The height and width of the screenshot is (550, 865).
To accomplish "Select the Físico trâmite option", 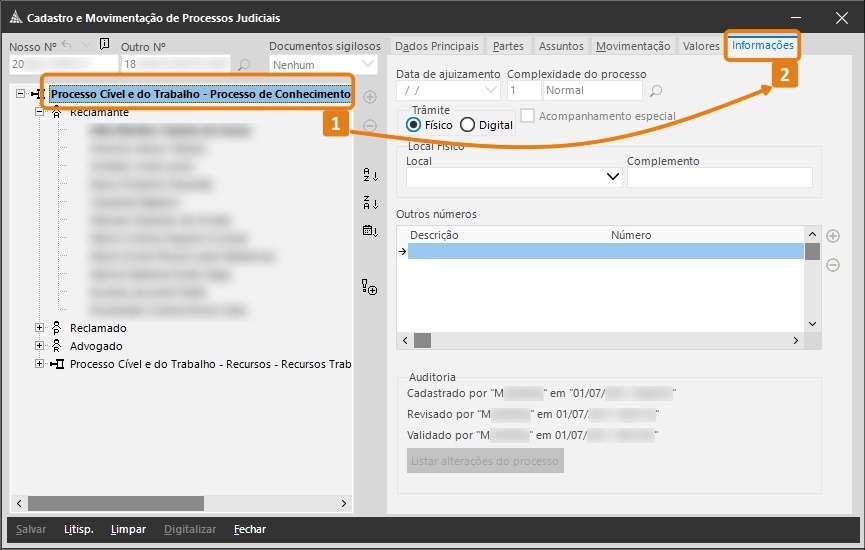I will click(414, 125).
